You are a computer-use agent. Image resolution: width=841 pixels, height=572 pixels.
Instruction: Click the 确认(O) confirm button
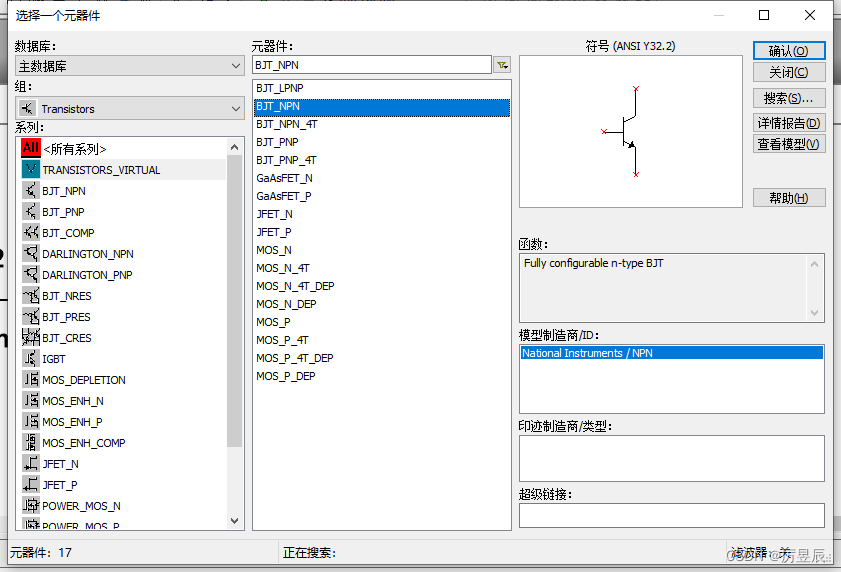pos(788,51)
